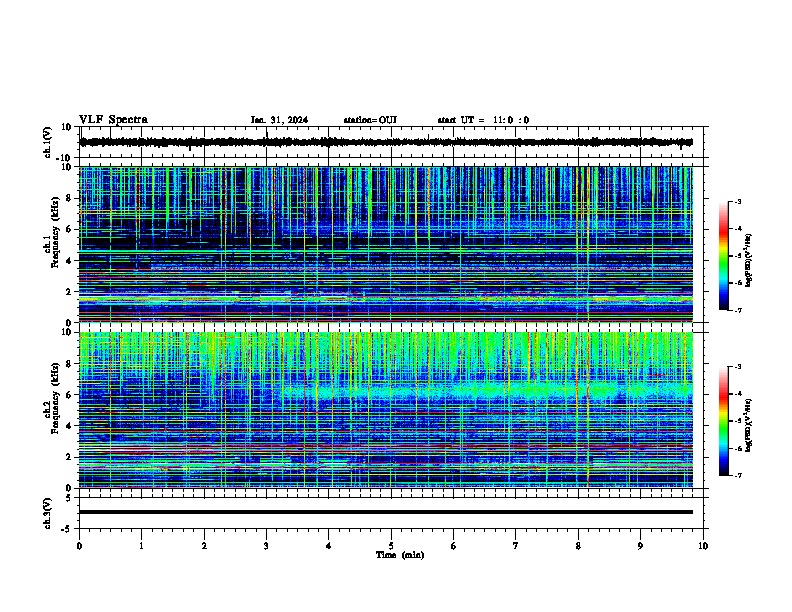792x612 pixels.
Task: Click time axis tick label "9"
Action: [x=640, y=546]
